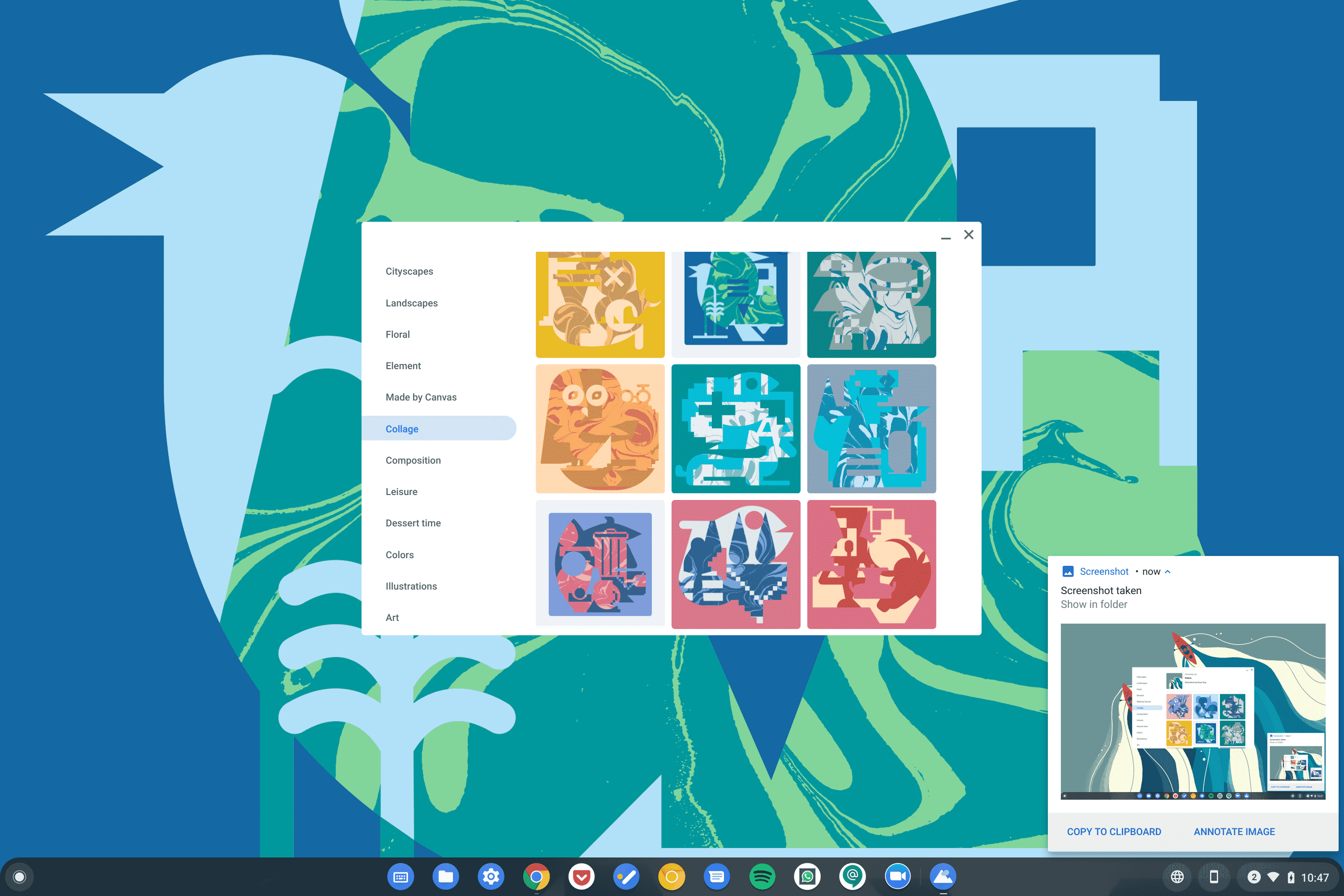1344x896 pixels.
Task: Open the Pocket app
Action: click(581, 876)
